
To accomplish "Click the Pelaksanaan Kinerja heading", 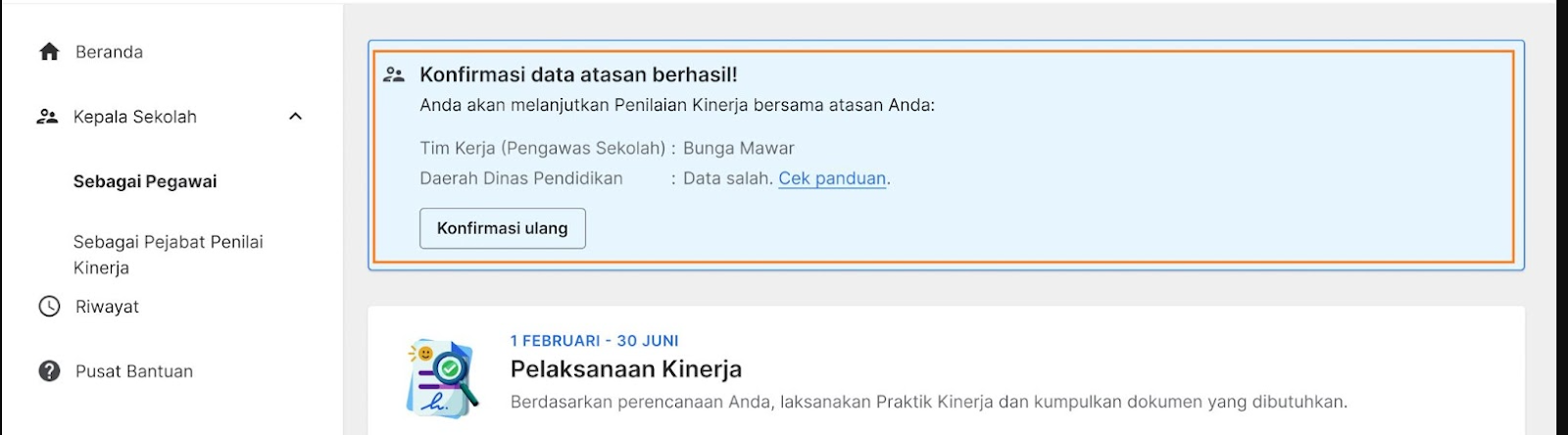I will pos(626,369).
